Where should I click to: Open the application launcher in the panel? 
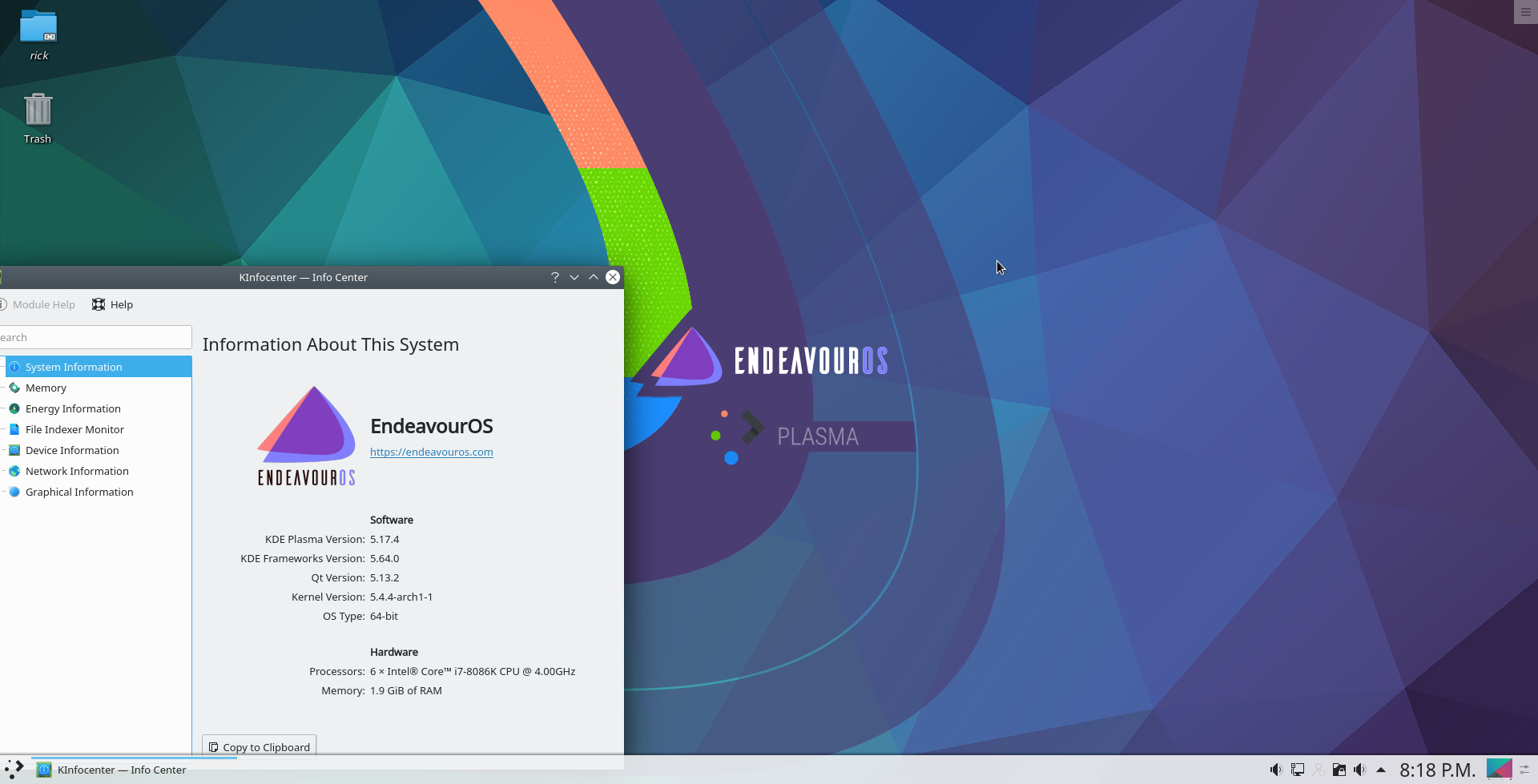(x=14, y=770)
